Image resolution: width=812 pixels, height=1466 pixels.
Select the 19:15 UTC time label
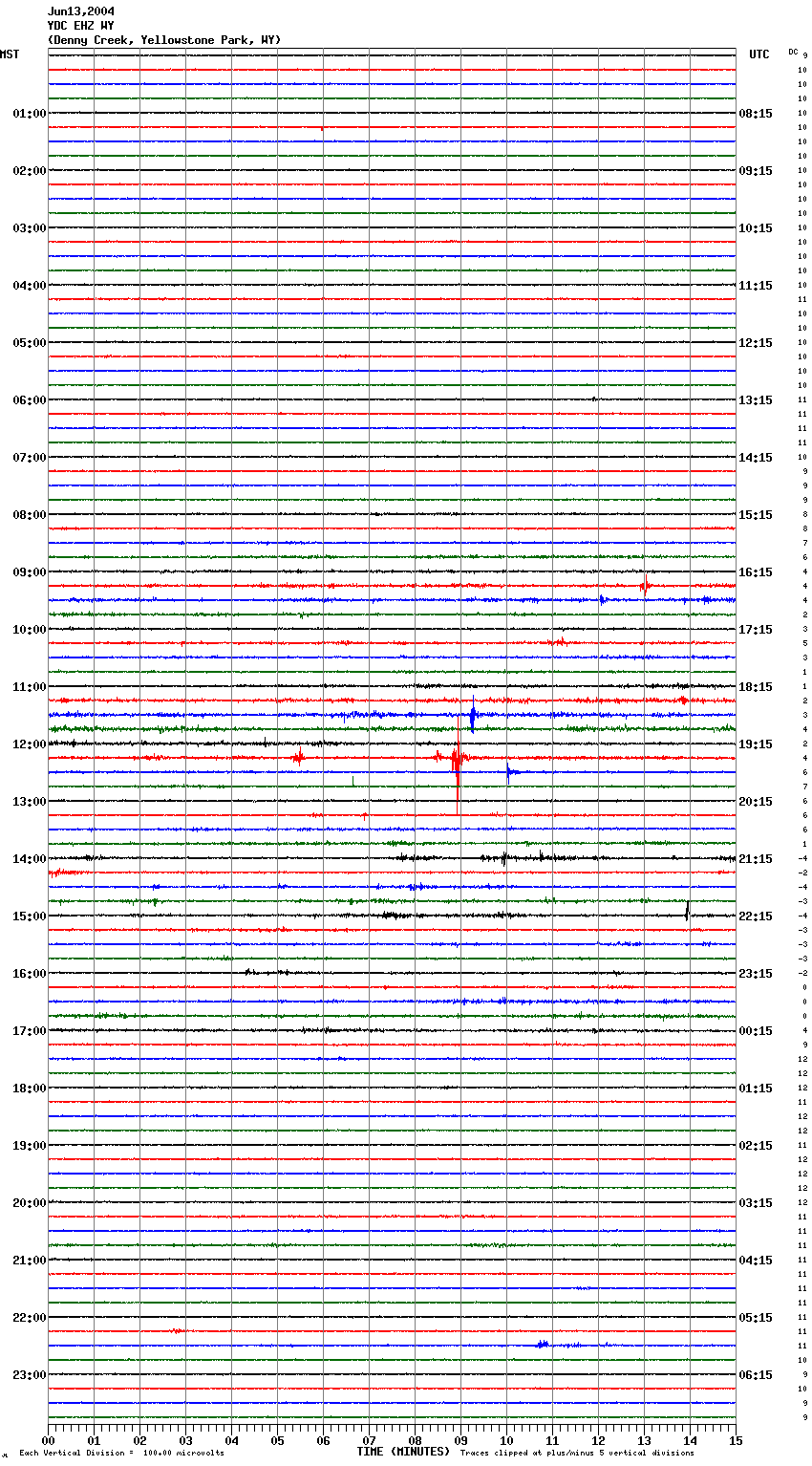tap(756, 744)
